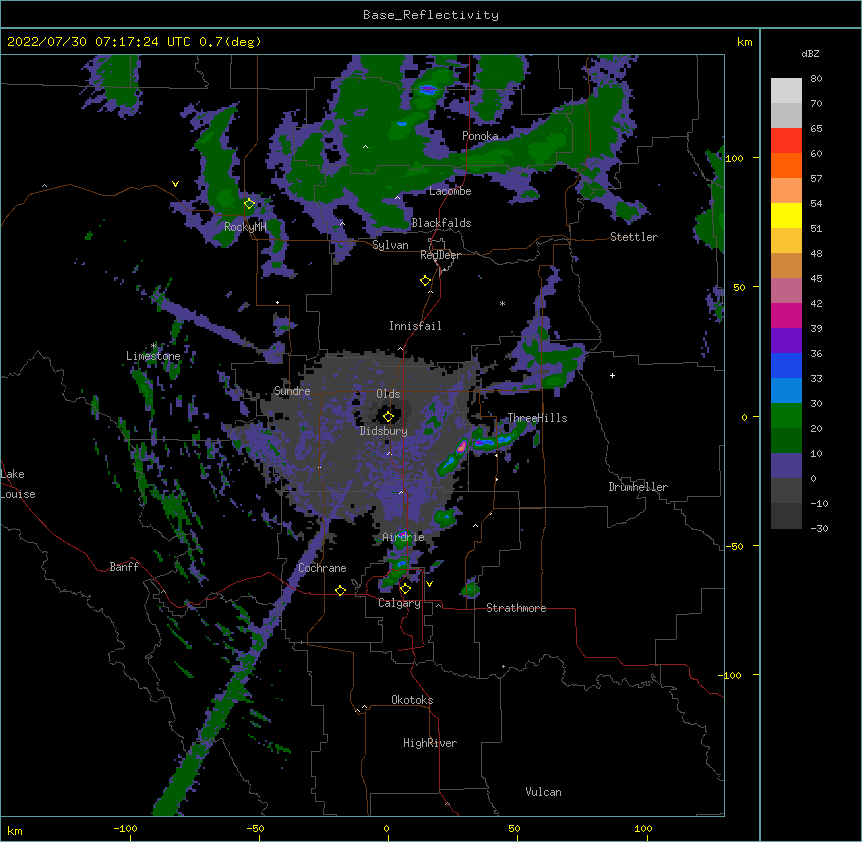
Task: Click the Lake Louise label
Action: coord(18,484)
